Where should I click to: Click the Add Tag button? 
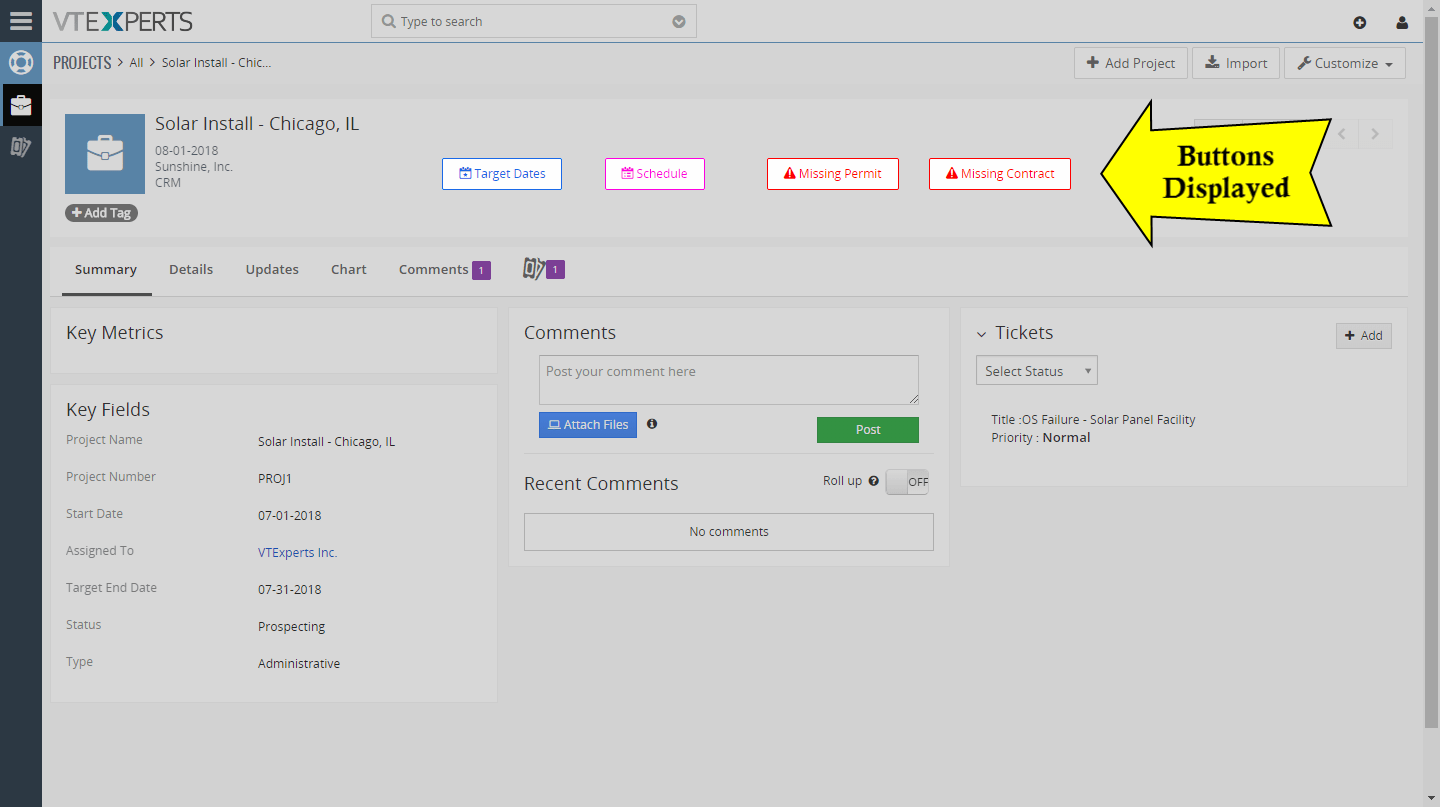[100, 212]
